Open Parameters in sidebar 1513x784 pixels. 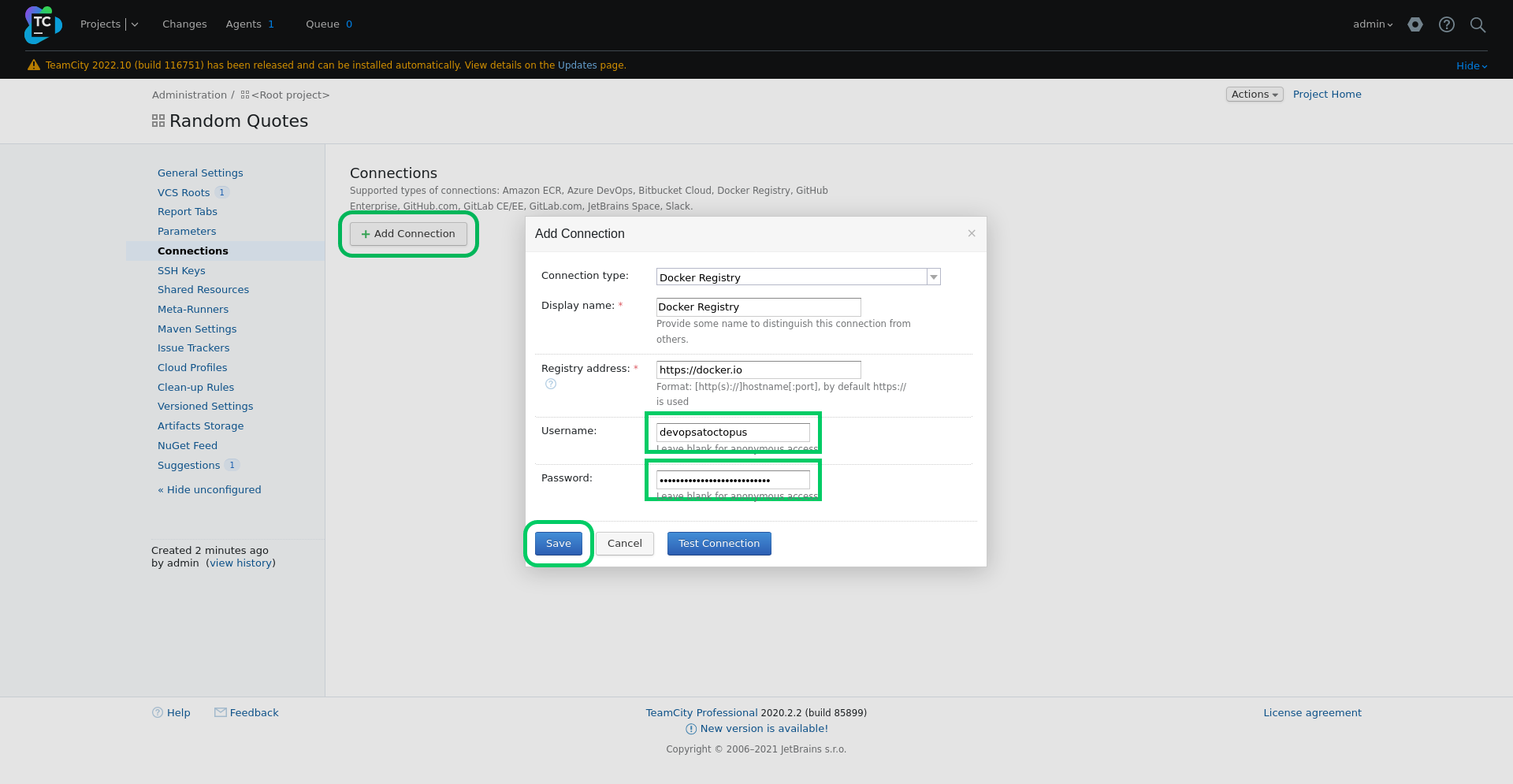coord(187,231)
